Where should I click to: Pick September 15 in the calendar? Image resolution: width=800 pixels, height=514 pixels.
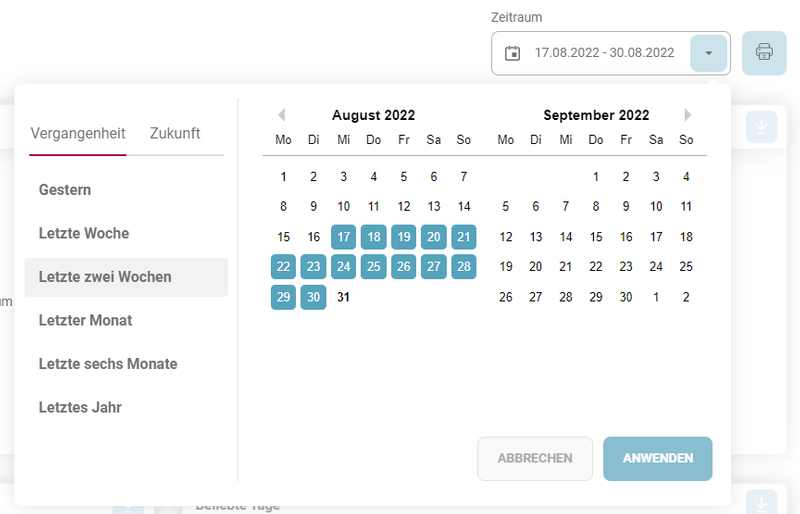tap(596, 237)
